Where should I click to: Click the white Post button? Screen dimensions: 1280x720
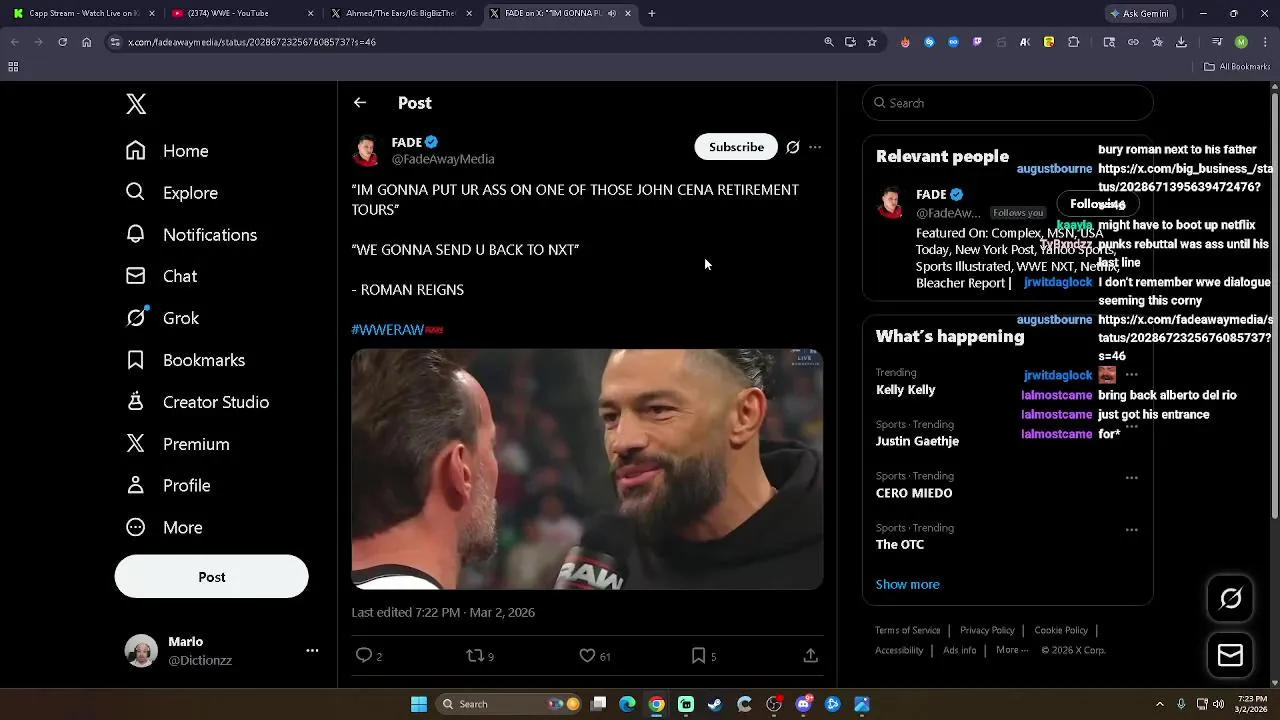coord(211,577)
